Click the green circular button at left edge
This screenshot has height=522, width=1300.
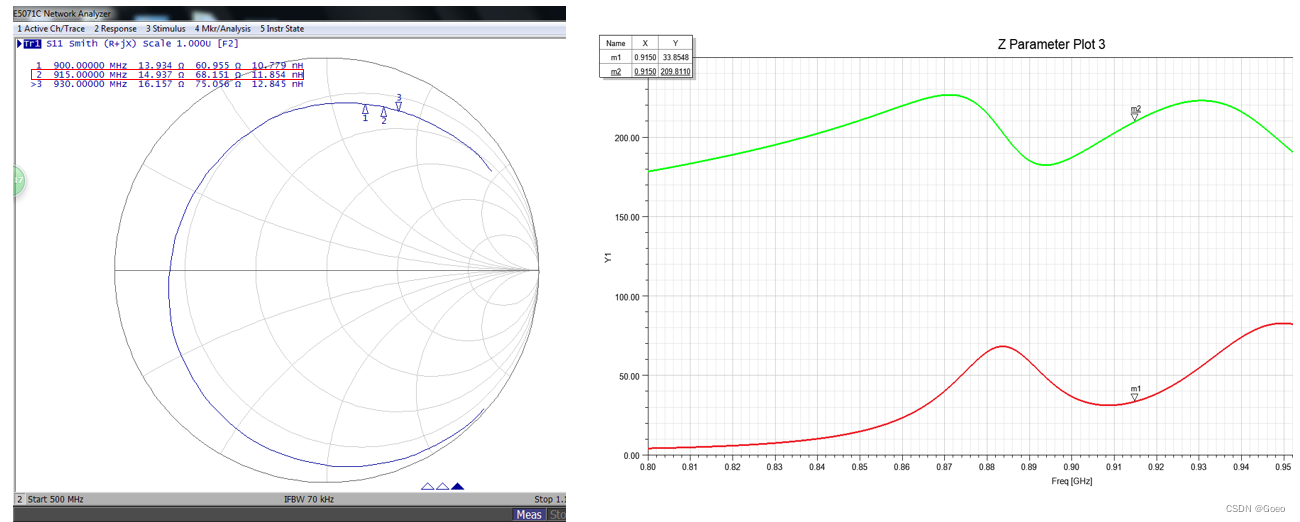point(17,181)
